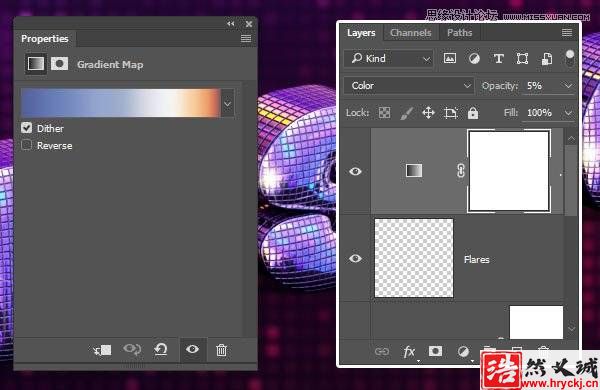Viewport: 600px width, 390px height.
Task: Click the view previous state icon
Action: [x=132, y=349]
